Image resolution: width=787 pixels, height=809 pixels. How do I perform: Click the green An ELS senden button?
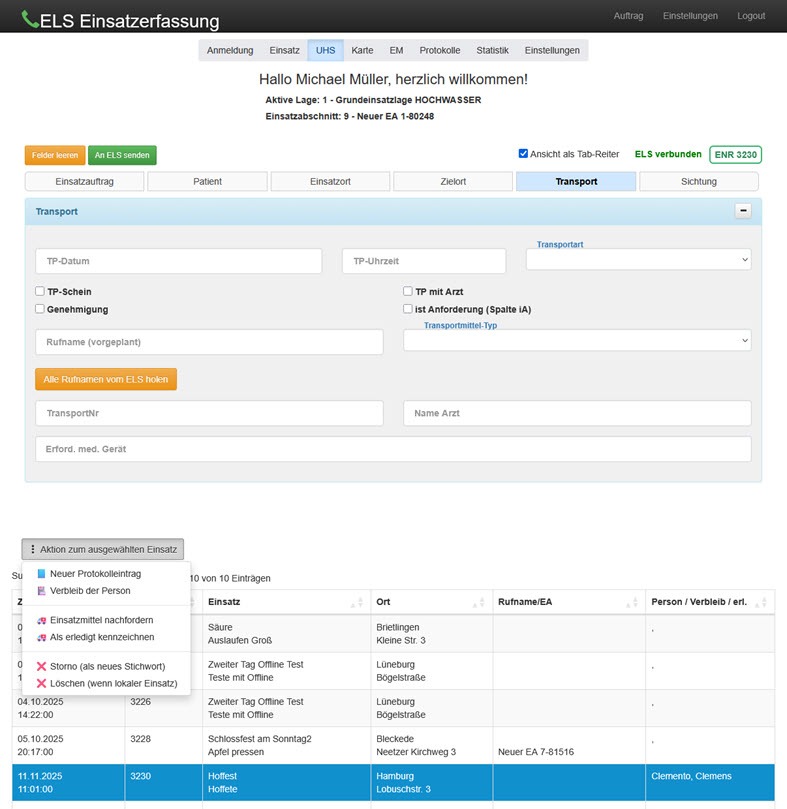click(x=122, y=155)
